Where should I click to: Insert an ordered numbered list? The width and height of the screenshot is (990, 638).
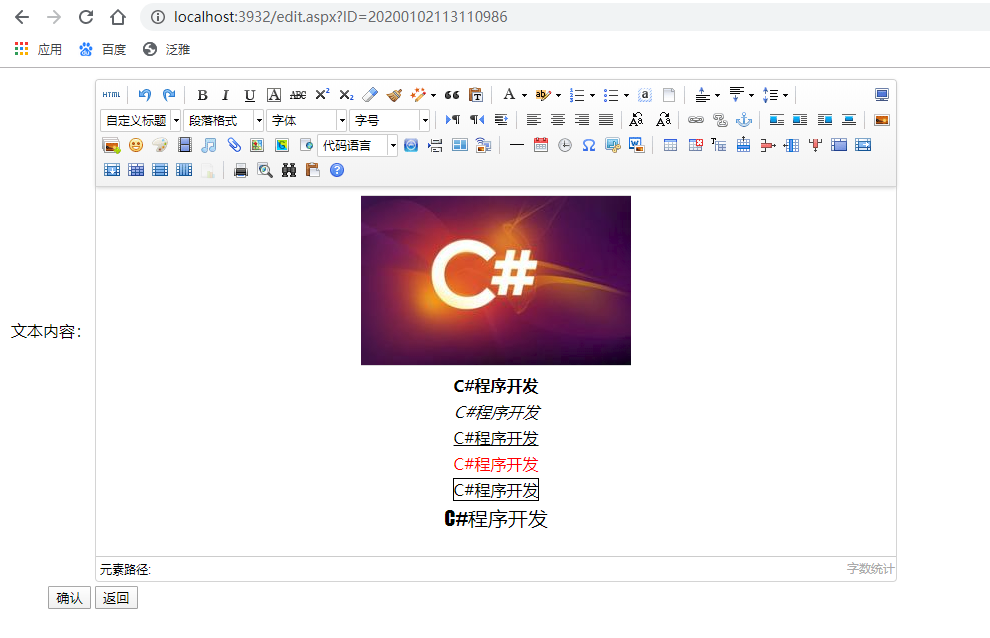(x=577, y=95)
